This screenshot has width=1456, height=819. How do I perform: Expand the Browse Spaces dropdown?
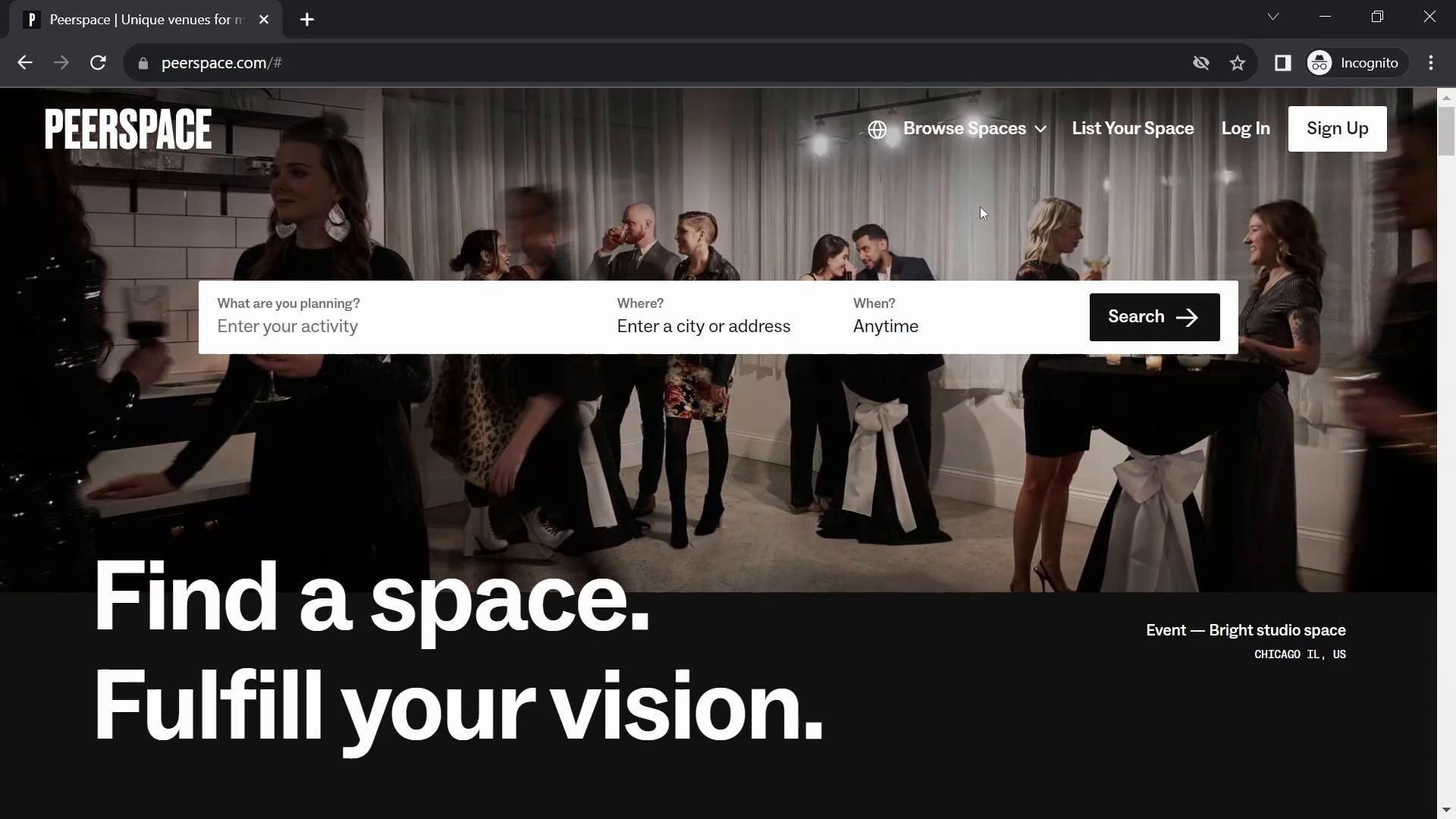[x=974, y=129]
